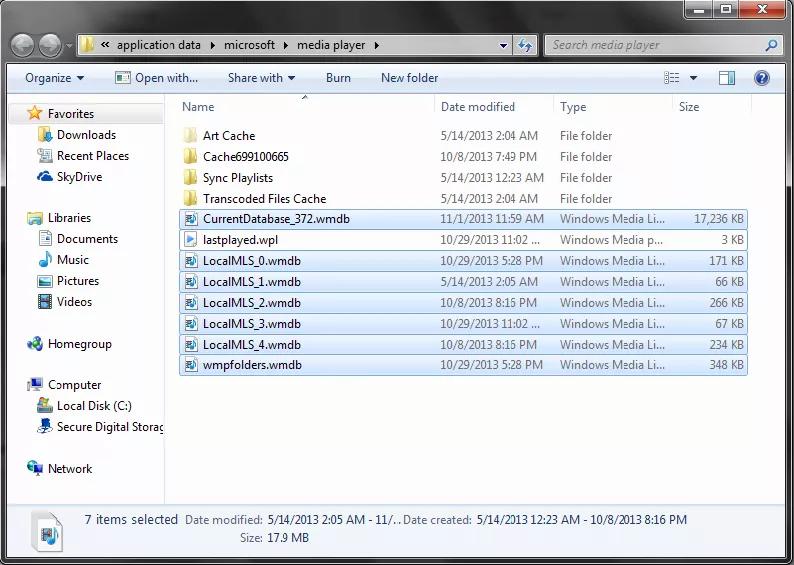
Task: Open the Organize dropdown menu
Action: (x=55, y=78)
